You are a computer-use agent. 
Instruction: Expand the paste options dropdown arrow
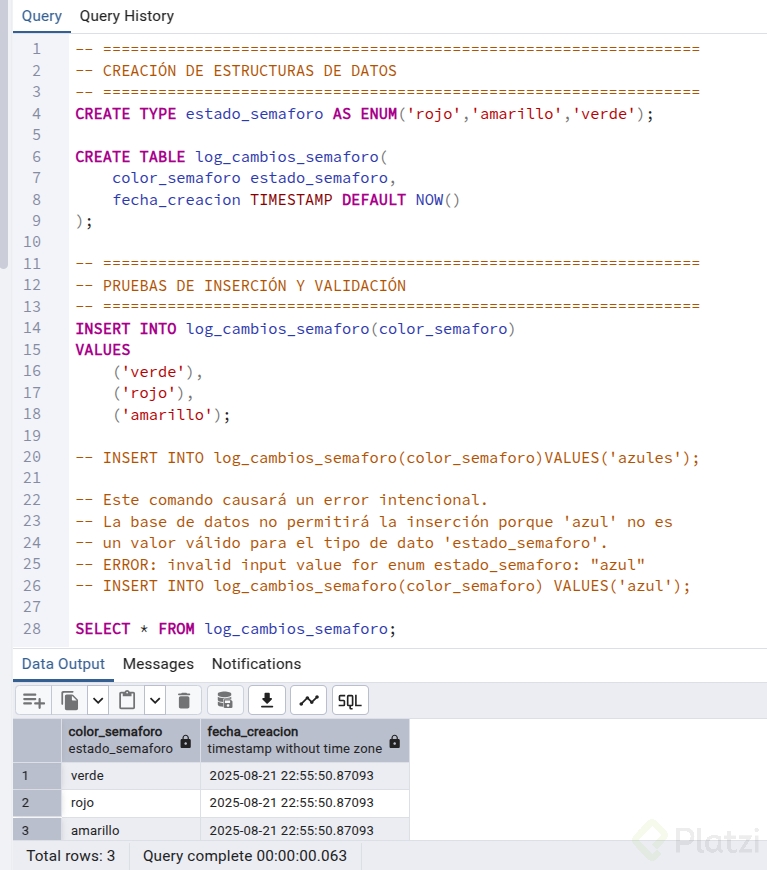(x=155, y=701)
